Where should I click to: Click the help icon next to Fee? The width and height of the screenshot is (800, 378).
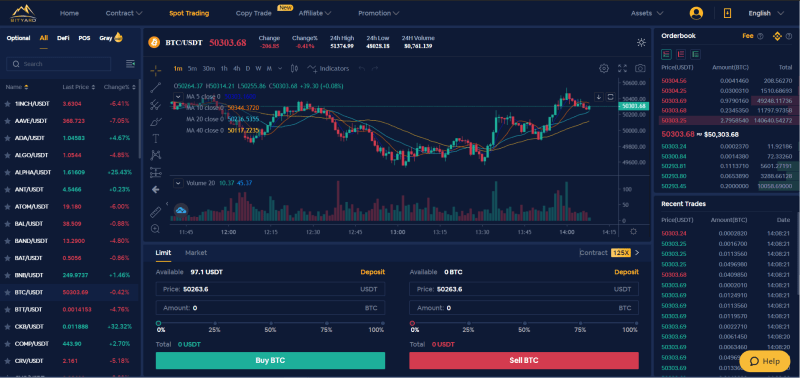(760, 36)
